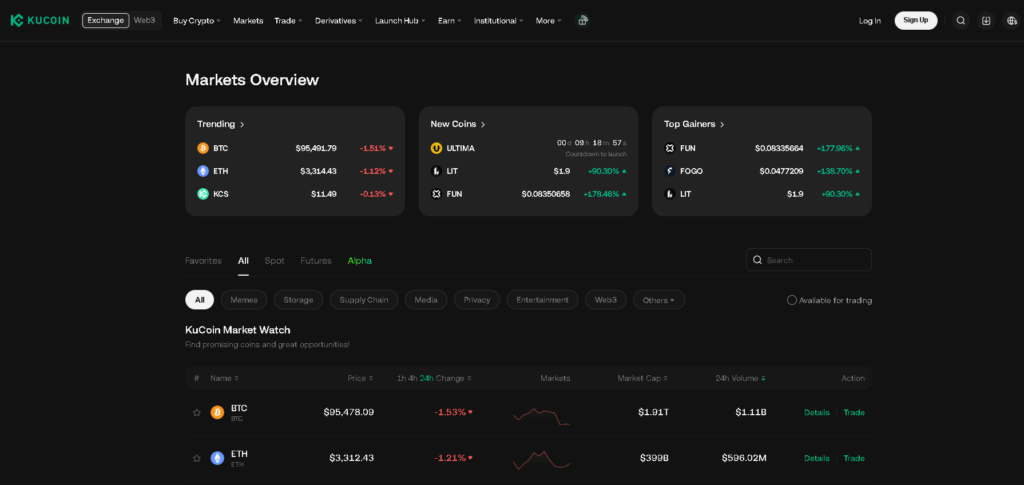The image size is (1024, 485).
Task: Expand the More menu
Action: 549,21
